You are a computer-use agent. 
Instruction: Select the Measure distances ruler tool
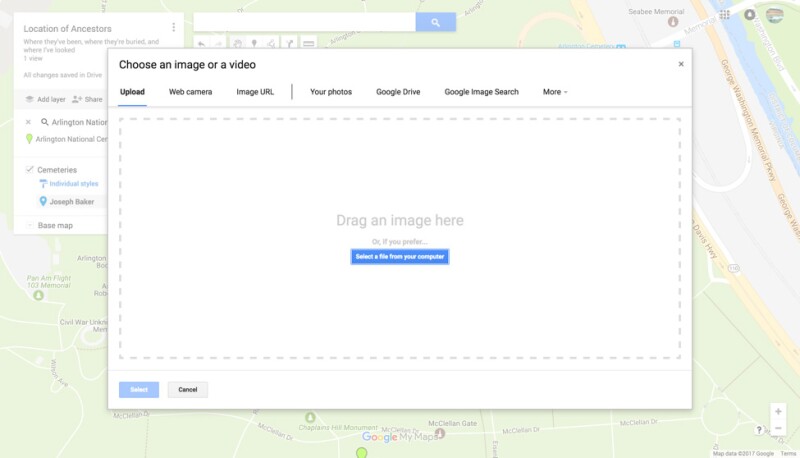[x=309, y=44]
